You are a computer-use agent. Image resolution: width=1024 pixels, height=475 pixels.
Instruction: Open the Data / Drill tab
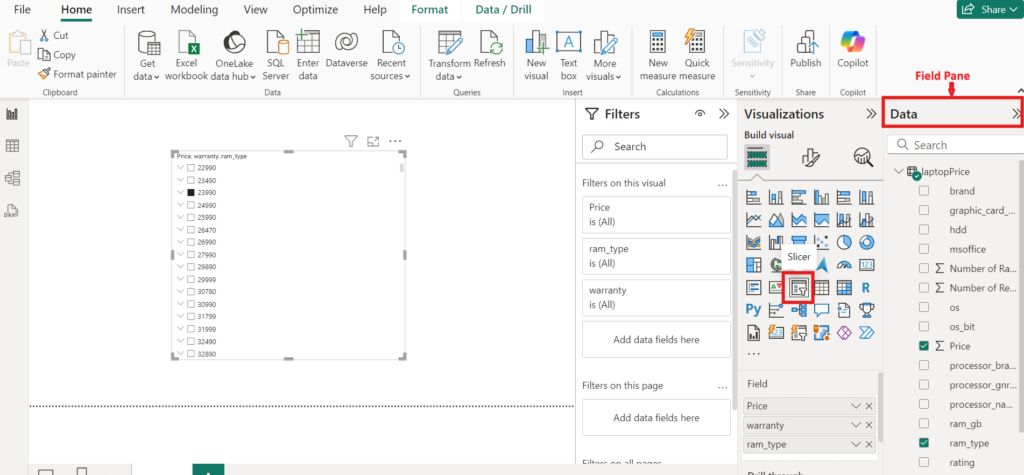click(x=504, y=10)
